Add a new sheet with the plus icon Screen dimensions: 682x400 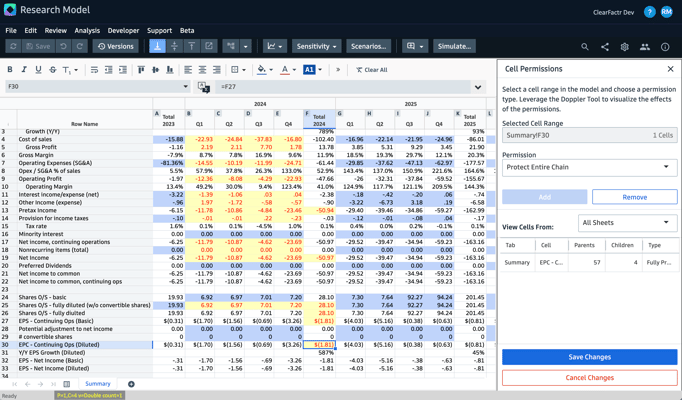(131, 384)
